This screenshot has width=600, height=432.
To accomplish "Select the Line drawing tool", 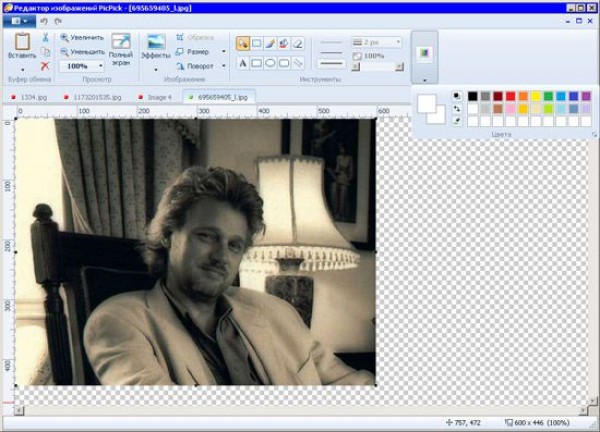I will pyautogui.click(x=298, y=63).
